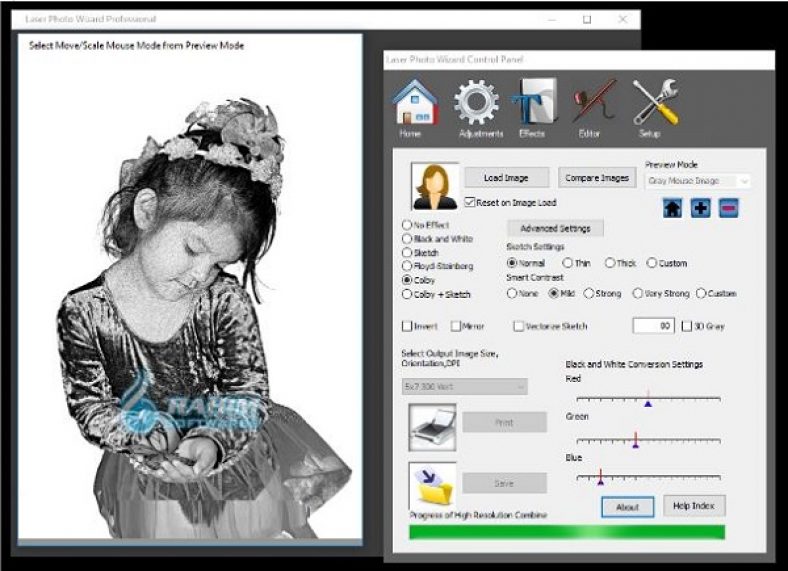Enable the Vectorize Sketch checkbox
This screenshot has width=788, height=571.
click(518, 326)
